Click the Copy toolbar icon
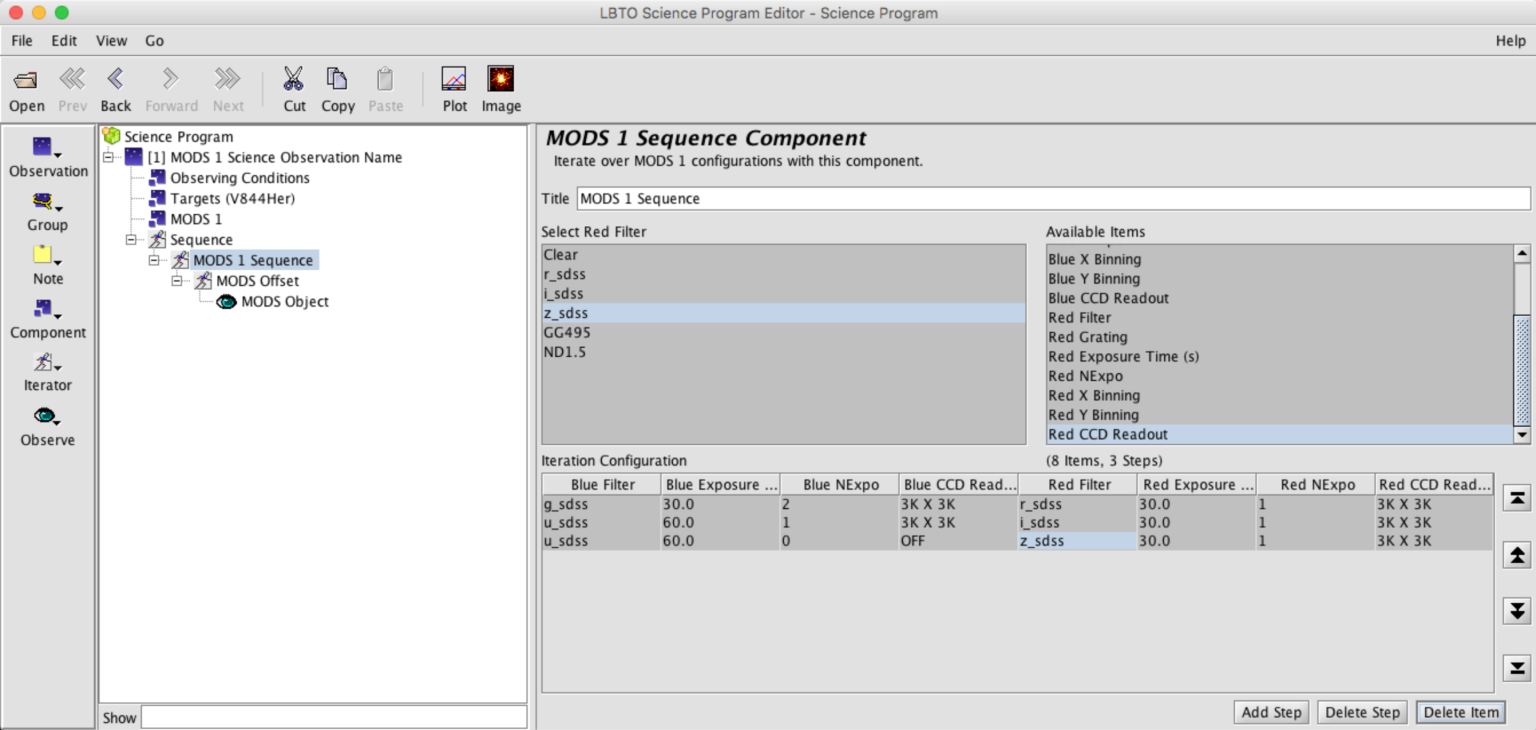Image resolution: width=1536 pixels, height=730 pixels. pos(337,79)
